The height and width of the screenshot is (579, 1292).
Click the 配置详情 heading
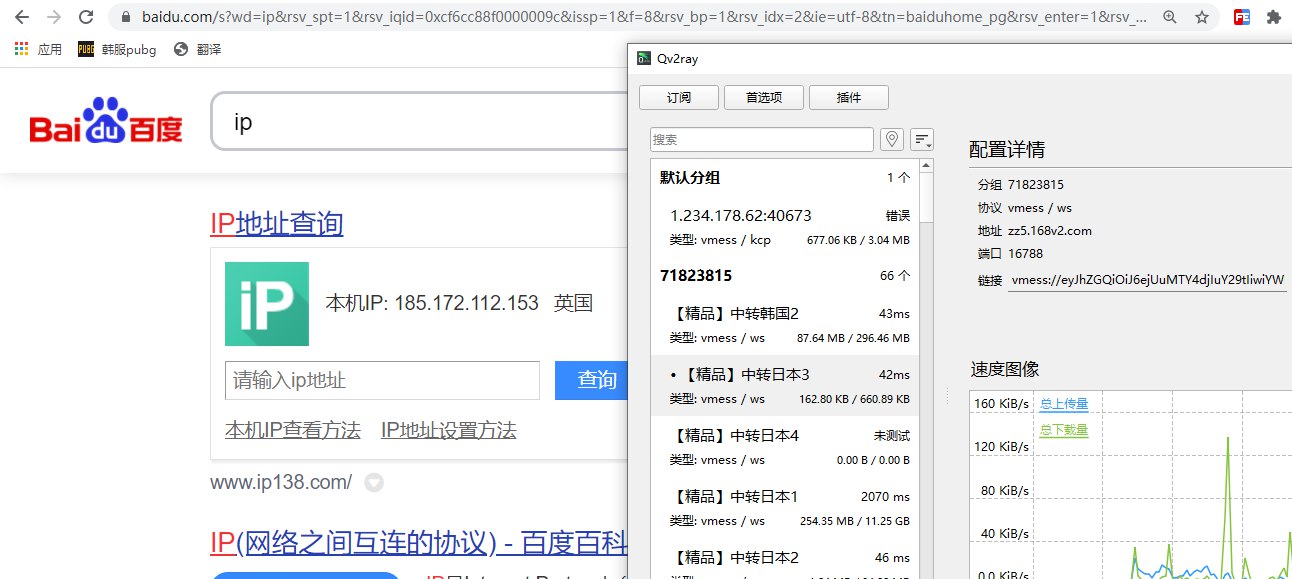[x=1007, y=150]
